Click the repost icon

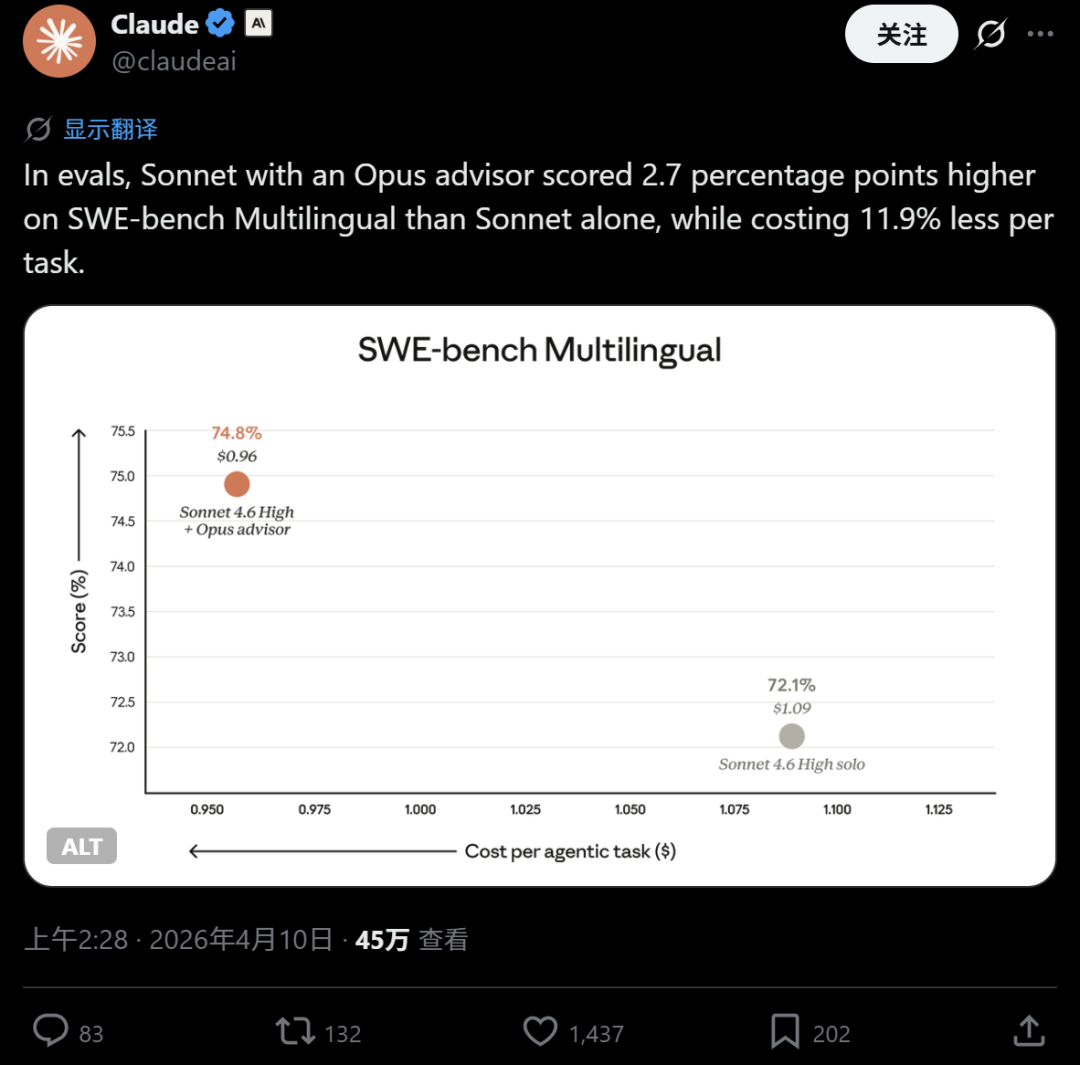coord(295,1031)
